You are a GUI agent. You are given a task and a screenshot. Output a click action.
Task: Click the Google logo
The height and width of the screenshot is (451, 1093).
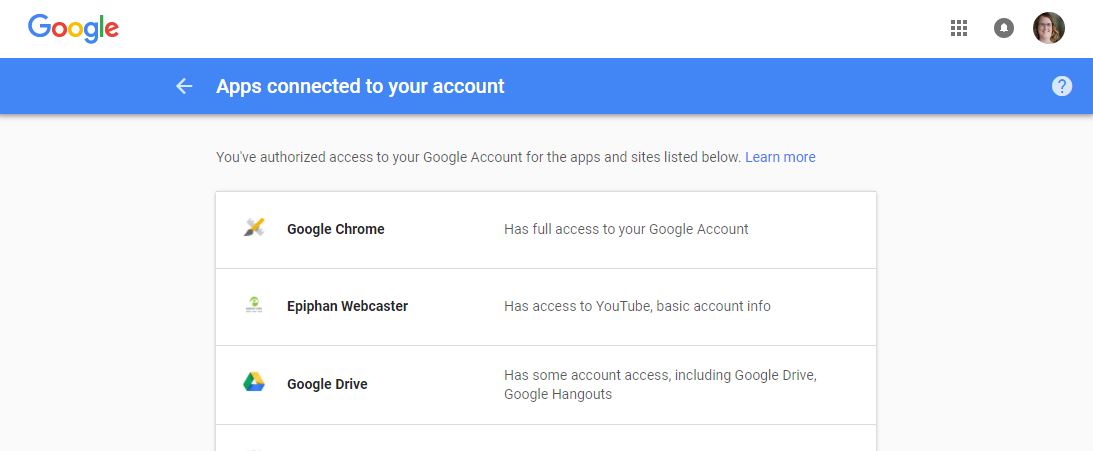point(73,29)
